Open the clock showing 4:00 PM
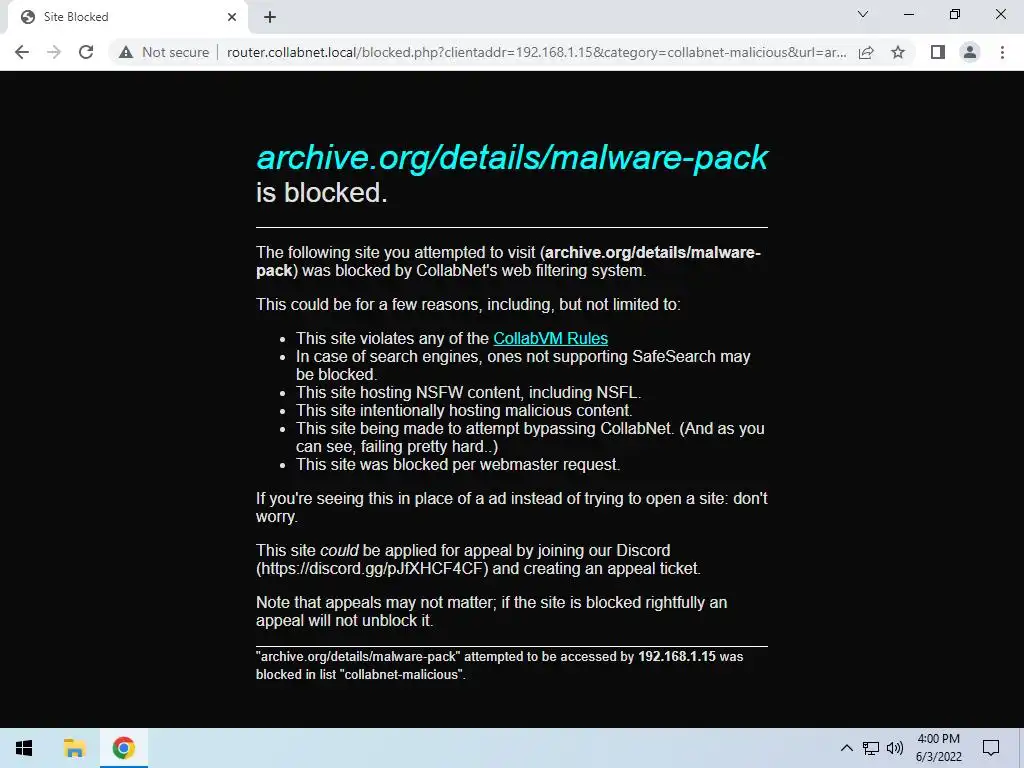The image size is (1024, 768). [x=938, y=748]
